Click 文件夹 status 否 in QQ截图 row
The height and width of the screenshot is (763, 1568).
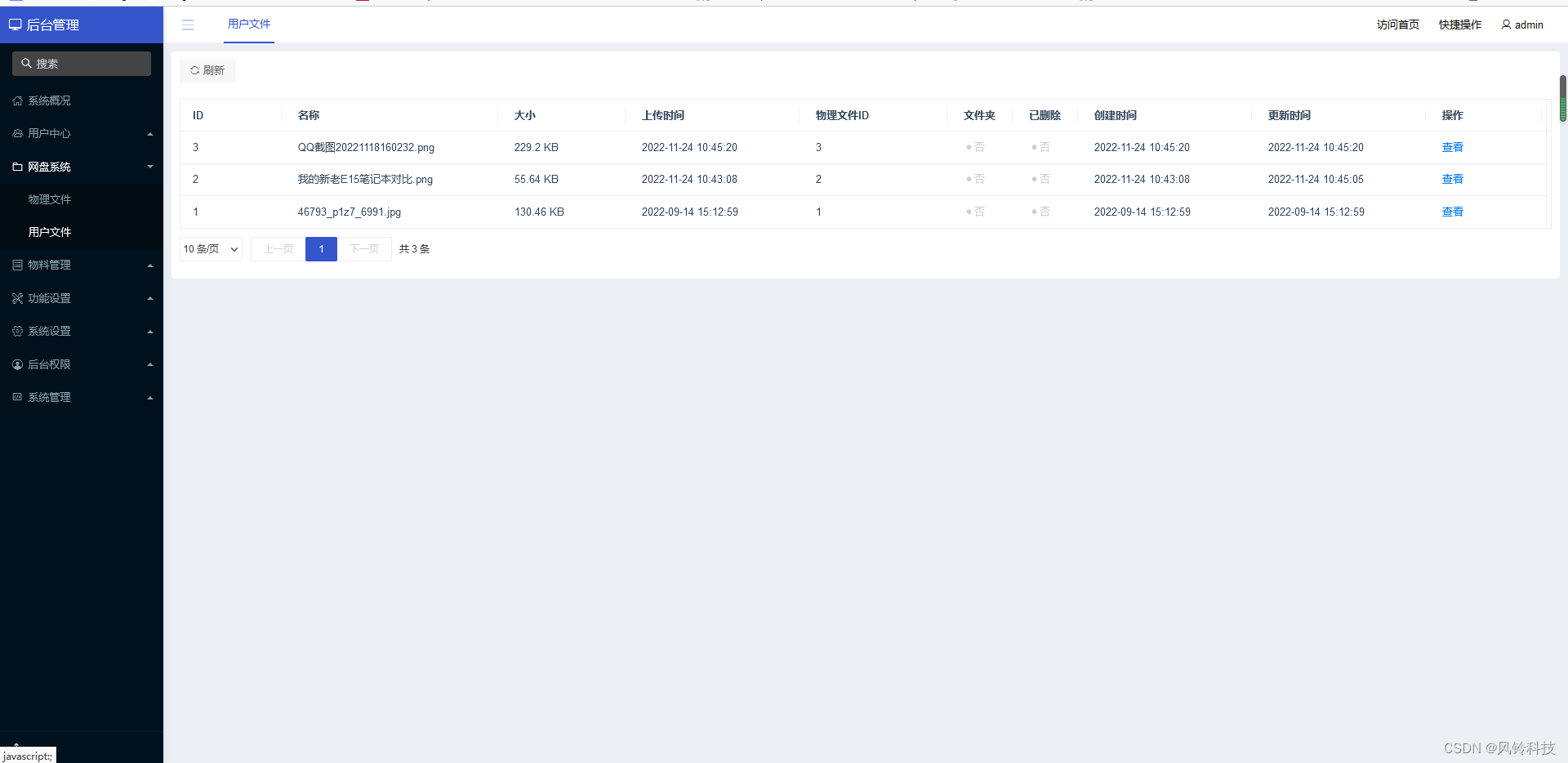click(975, 147)
